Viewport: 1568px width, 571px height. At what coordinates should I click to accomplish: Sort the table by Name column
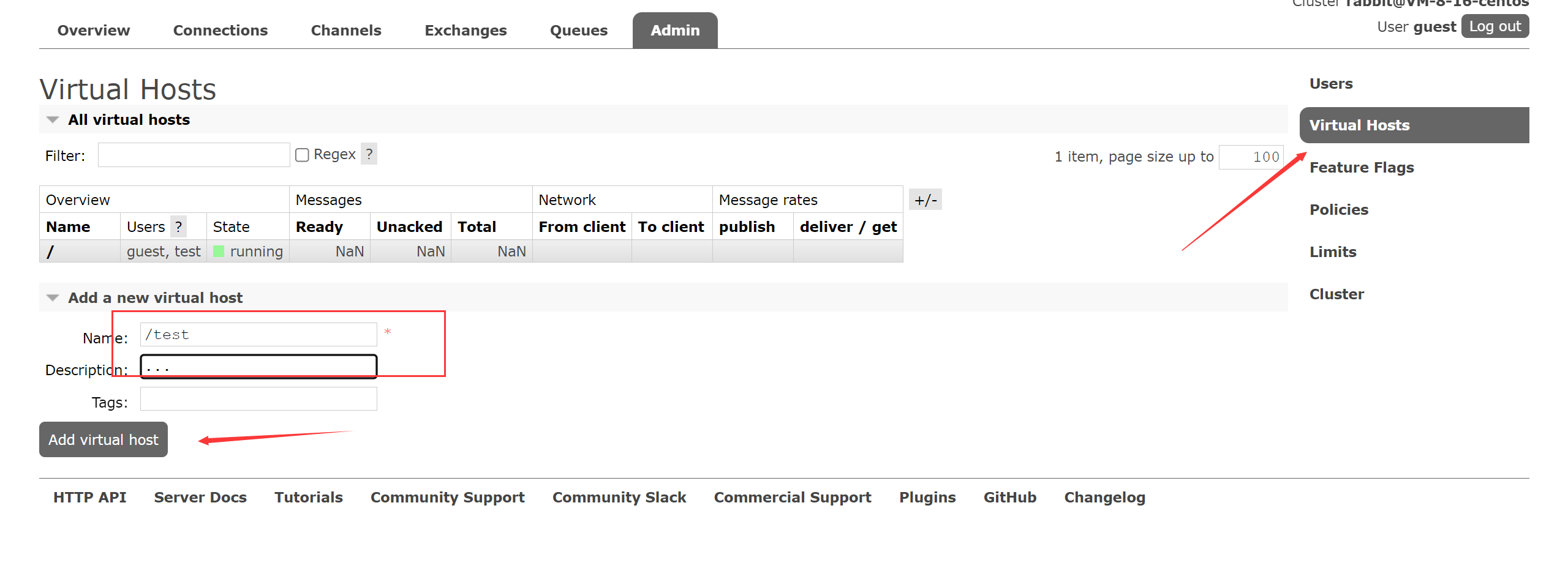(68, 227)
